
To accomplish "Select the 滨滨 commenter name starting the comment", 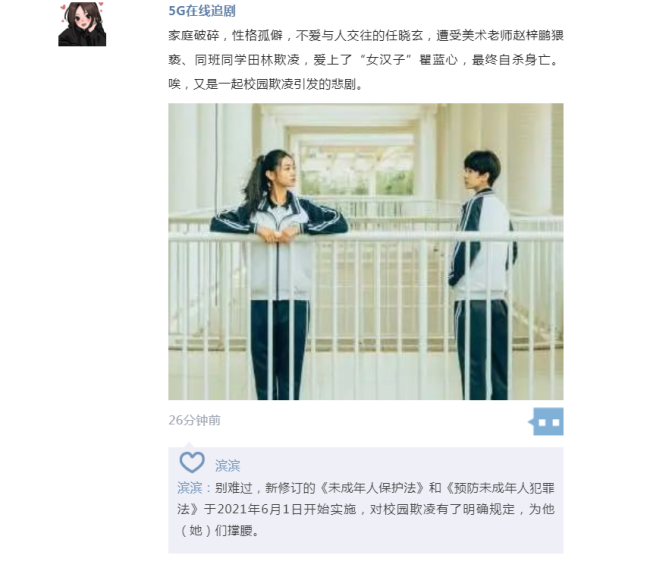I will 189,488.
